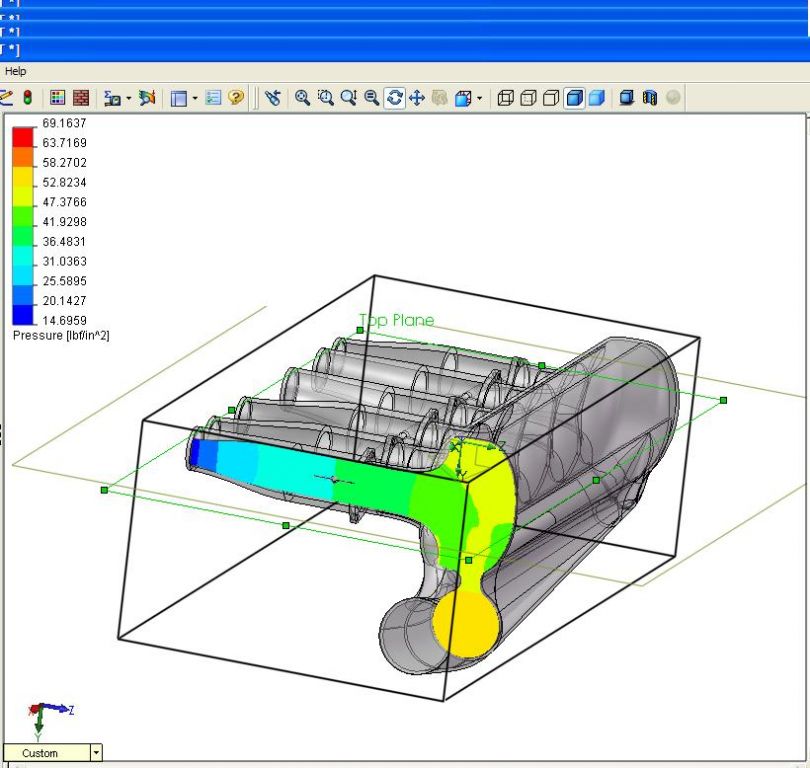Toggle Wireframe display mode
810x768 pixels.
coord(506,98)
